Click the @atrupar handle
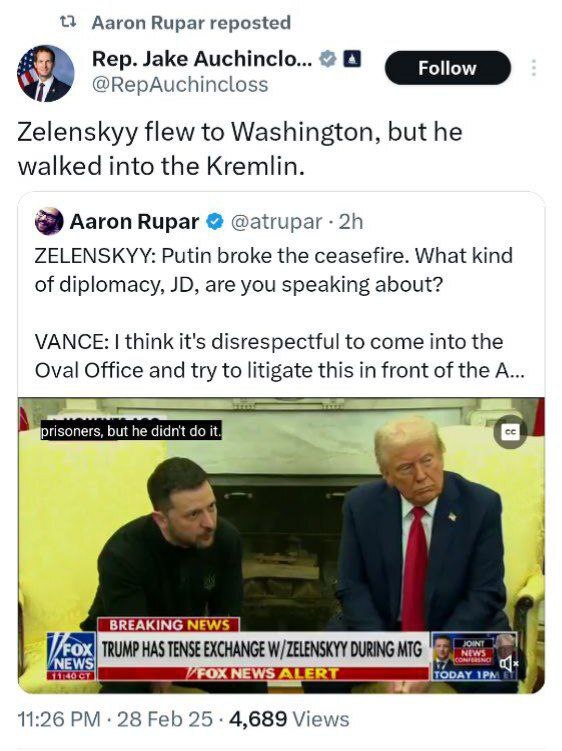Viewport: 562px width, 751px height. [276, 222]
